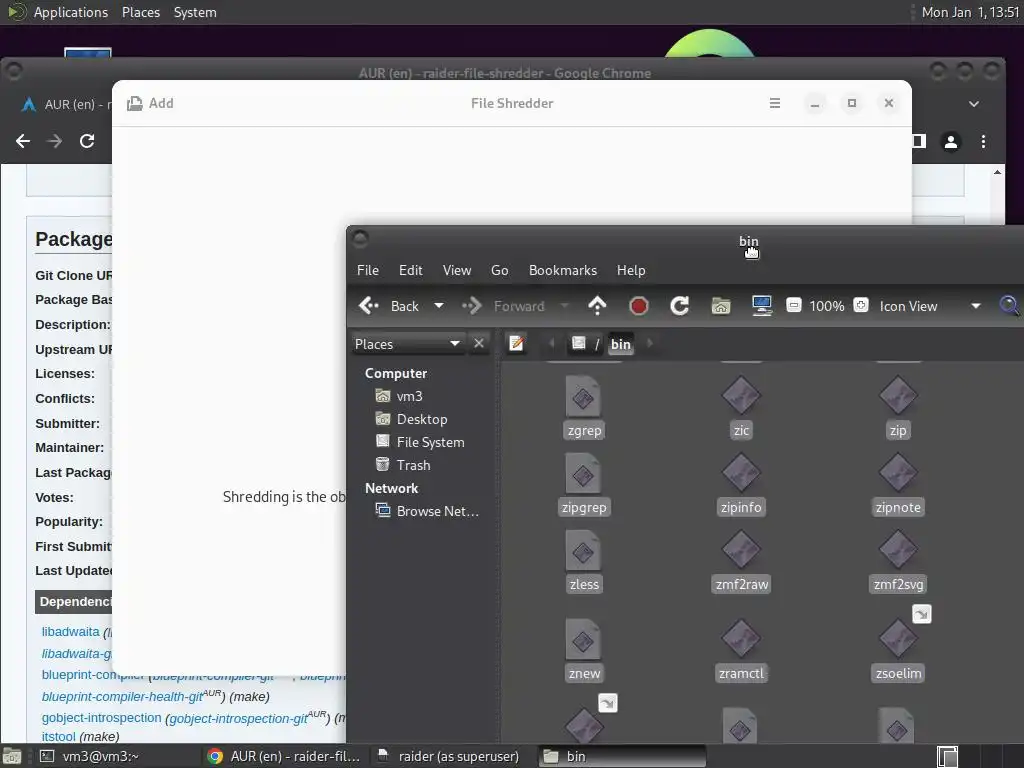Open the libadwaita dependency link
The image size is (1024, 768).
(x=71, y=632)
